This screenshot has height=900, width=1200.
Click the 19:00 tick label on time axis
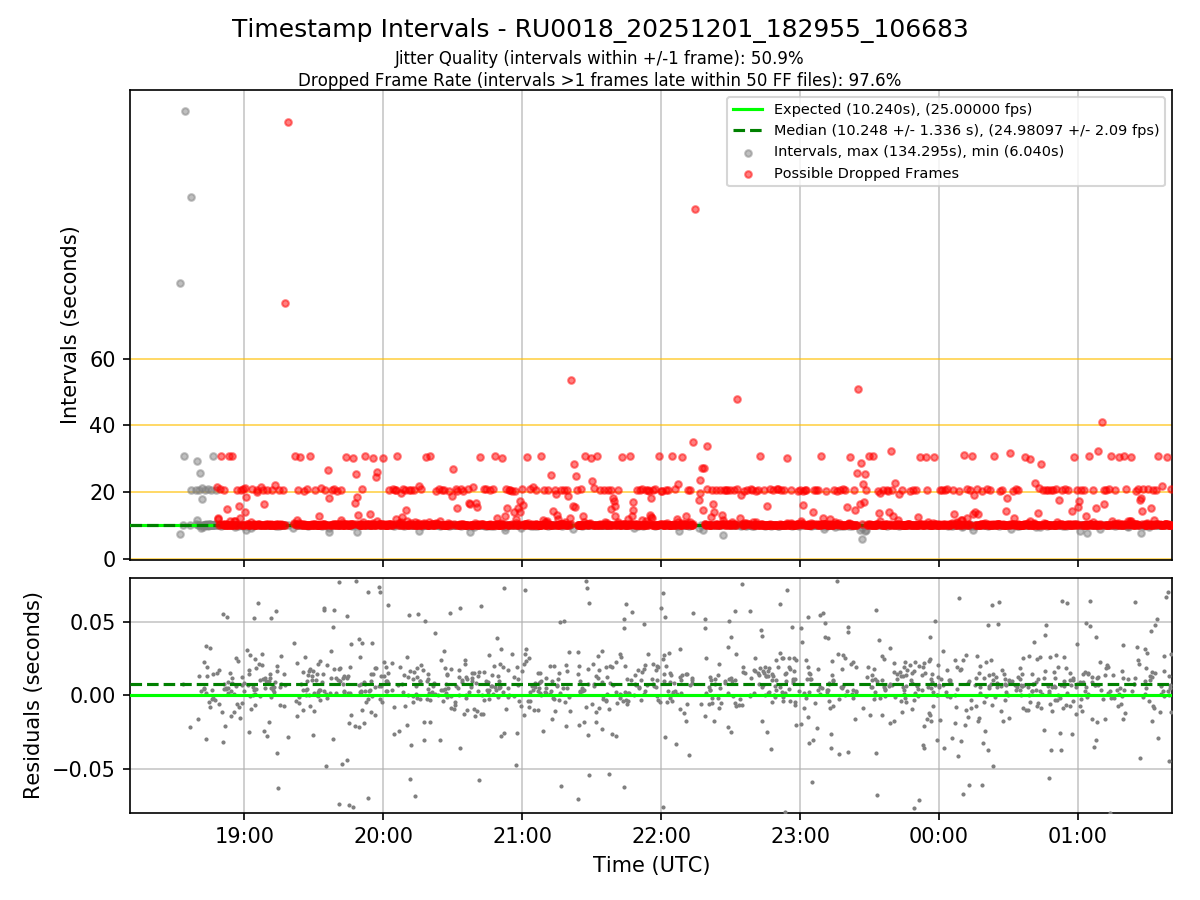click(245, 836)
